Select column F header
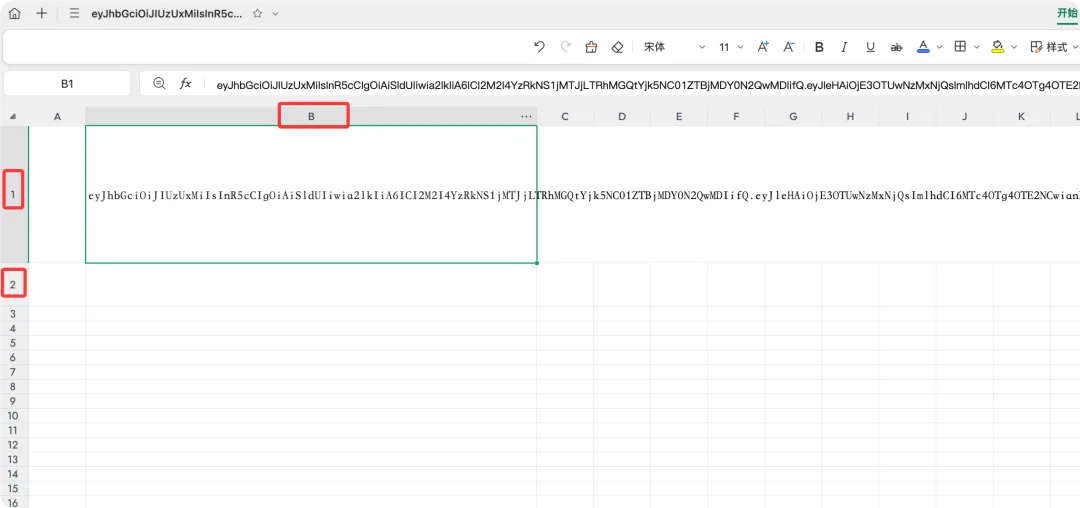The width and height of the screenshot is (1080, 508). coord(736,117)
